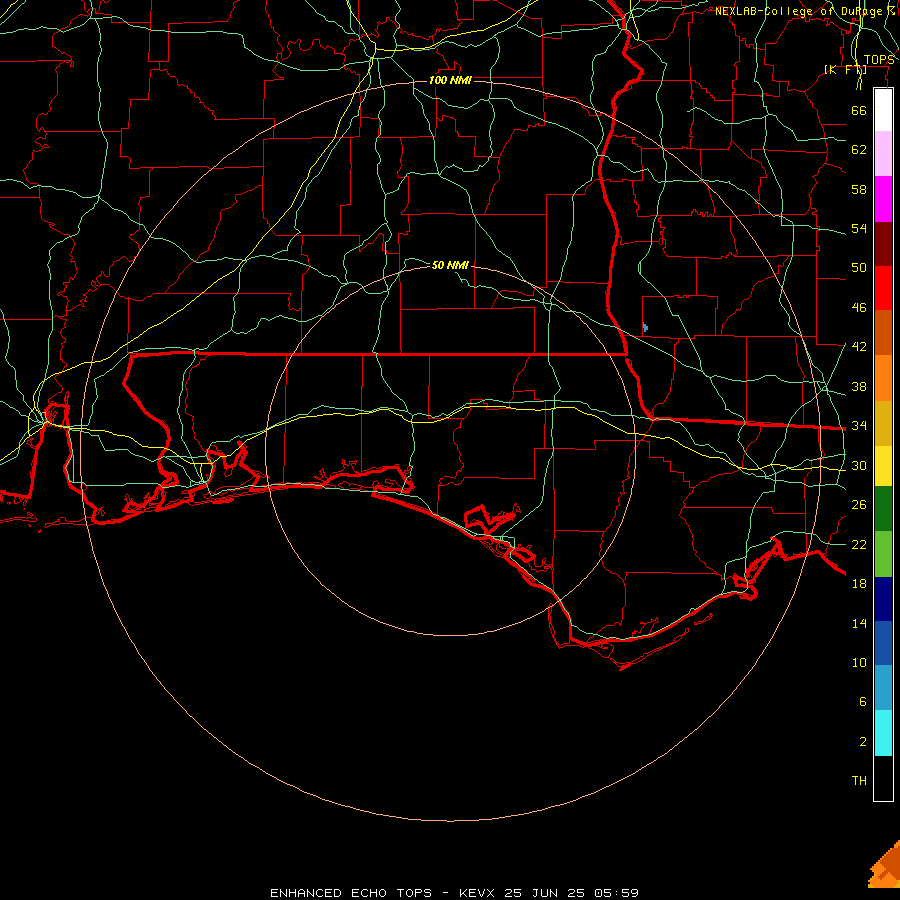The image size is (900, 900).
Task: Click the white swatch in the tops legend
Action: pyautogui.click(x=883, y=110)
